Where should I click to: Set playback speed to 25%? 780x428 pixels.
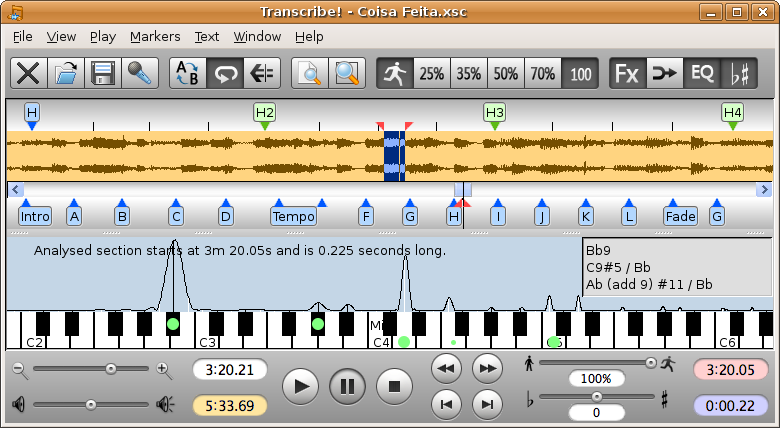tap(432, 74)
